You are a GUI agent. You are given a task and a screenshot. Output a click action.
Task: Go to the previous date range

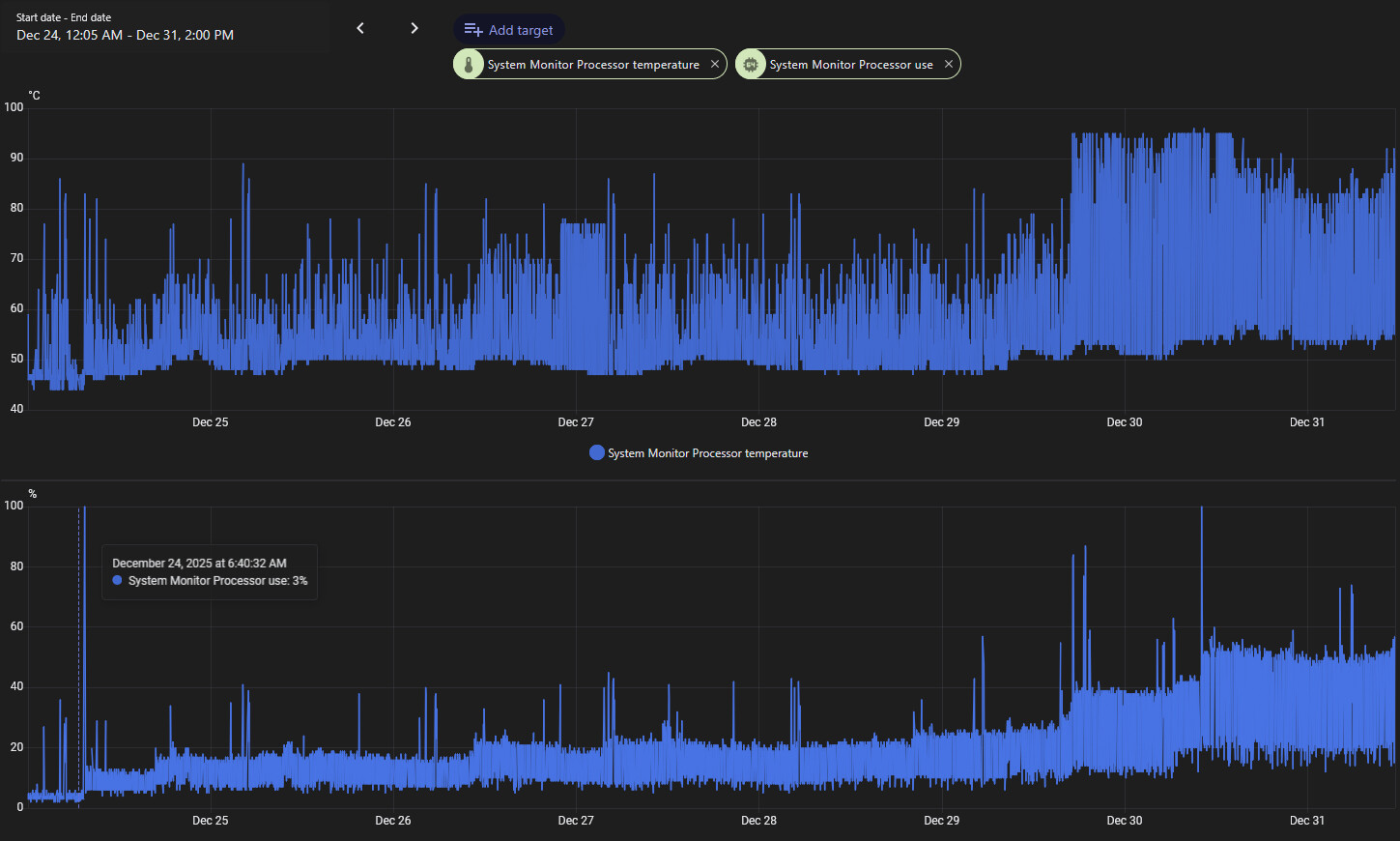(x=360, y=28)
